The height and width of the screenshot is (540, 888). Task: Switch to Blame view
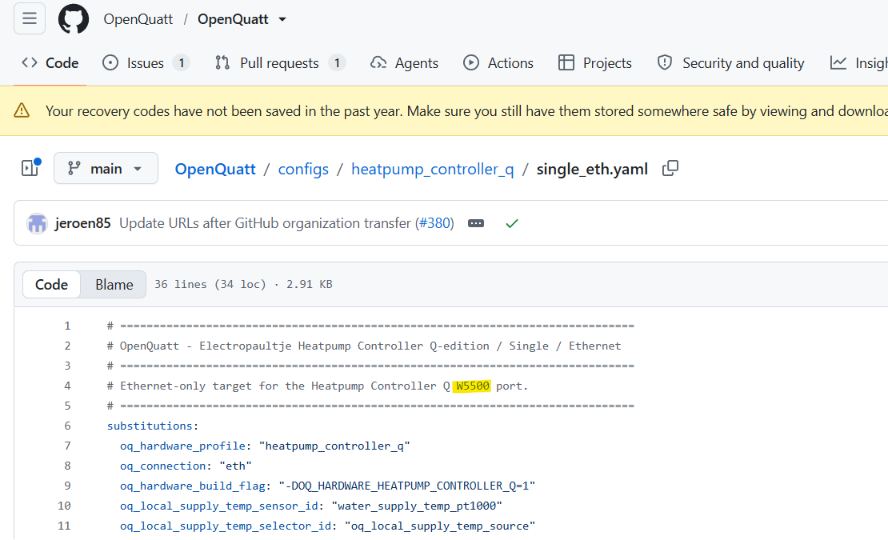(114, 284)
